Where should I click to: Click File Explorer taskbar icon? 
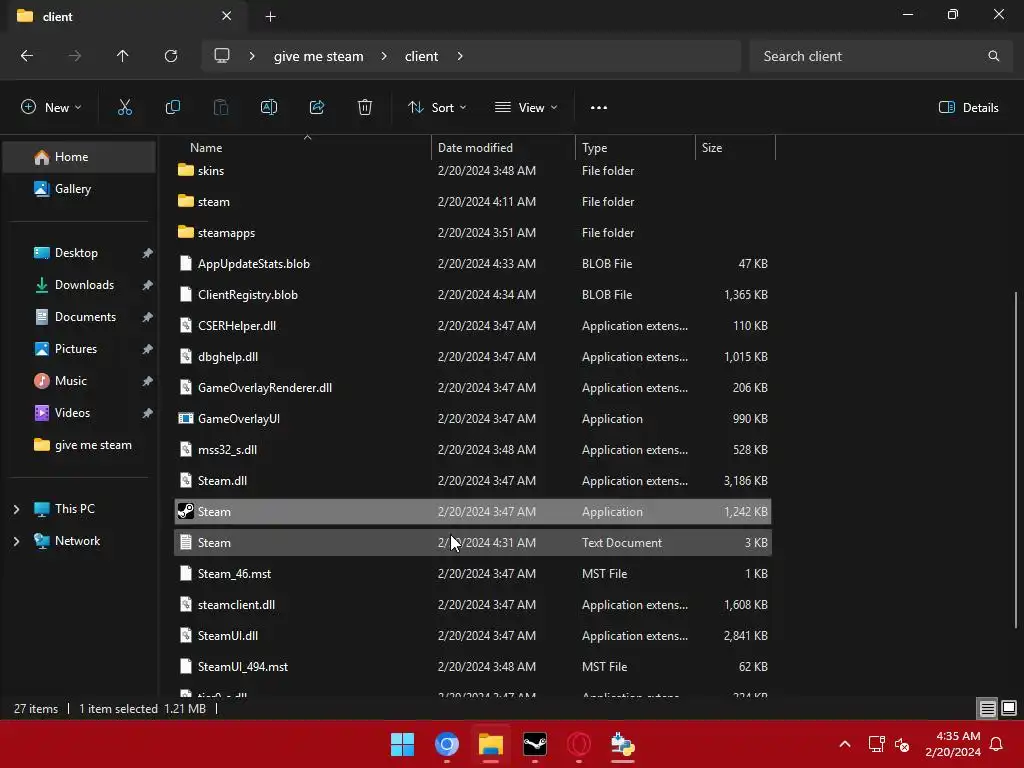point(490,744)
